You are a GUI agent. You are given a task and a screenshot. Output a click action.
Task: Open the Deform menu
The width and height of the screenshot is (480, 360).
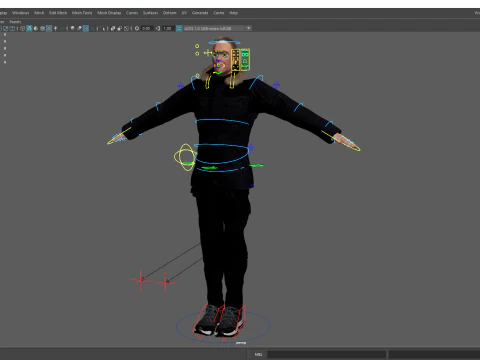[x=169, y=13]
